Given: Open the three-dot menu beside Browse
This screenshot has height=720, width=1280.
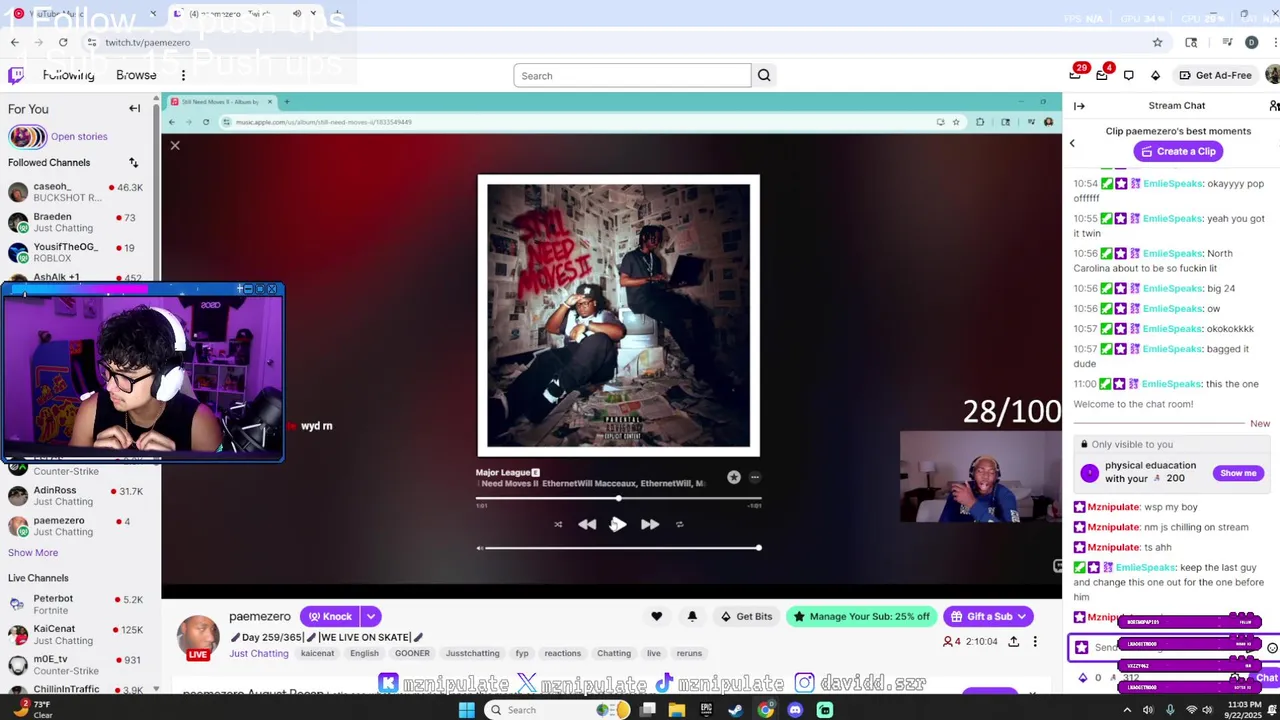Looking at the screenshot, I should (x=183, y=75).
